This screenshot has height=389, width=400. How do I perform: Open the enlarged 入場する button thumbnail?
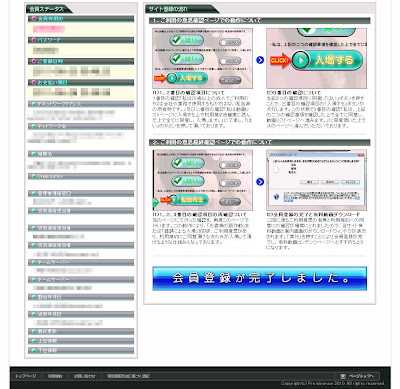(316, 58)
